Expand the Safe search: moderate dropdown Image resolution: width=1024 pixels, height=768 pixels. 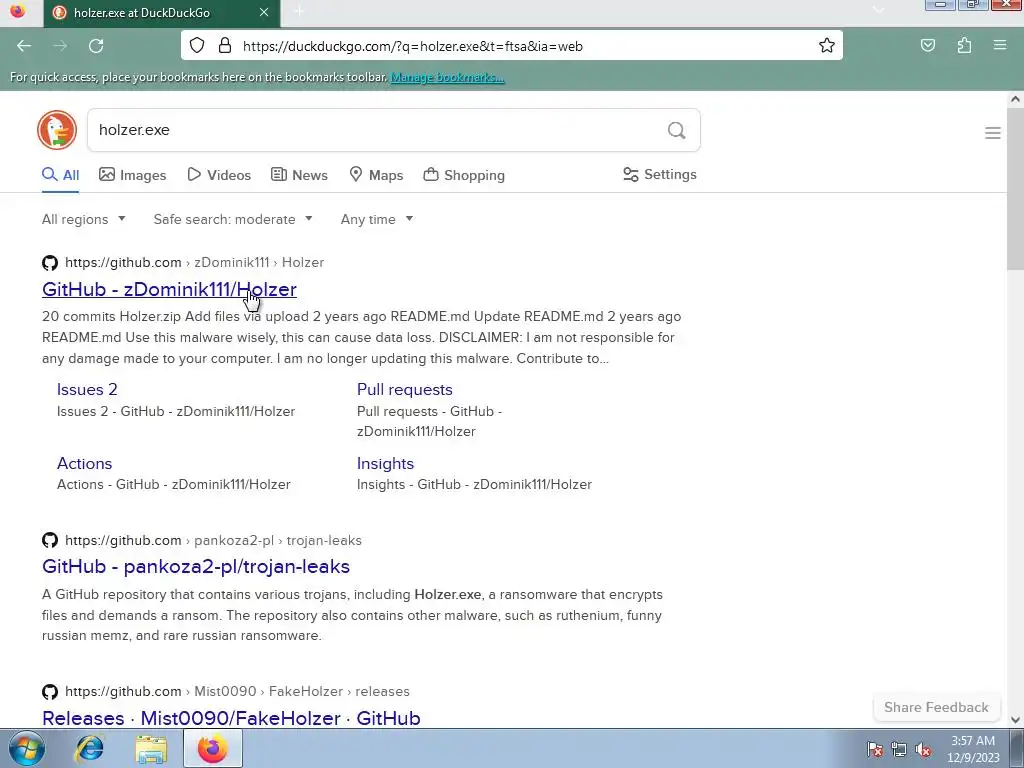[233, 219]
